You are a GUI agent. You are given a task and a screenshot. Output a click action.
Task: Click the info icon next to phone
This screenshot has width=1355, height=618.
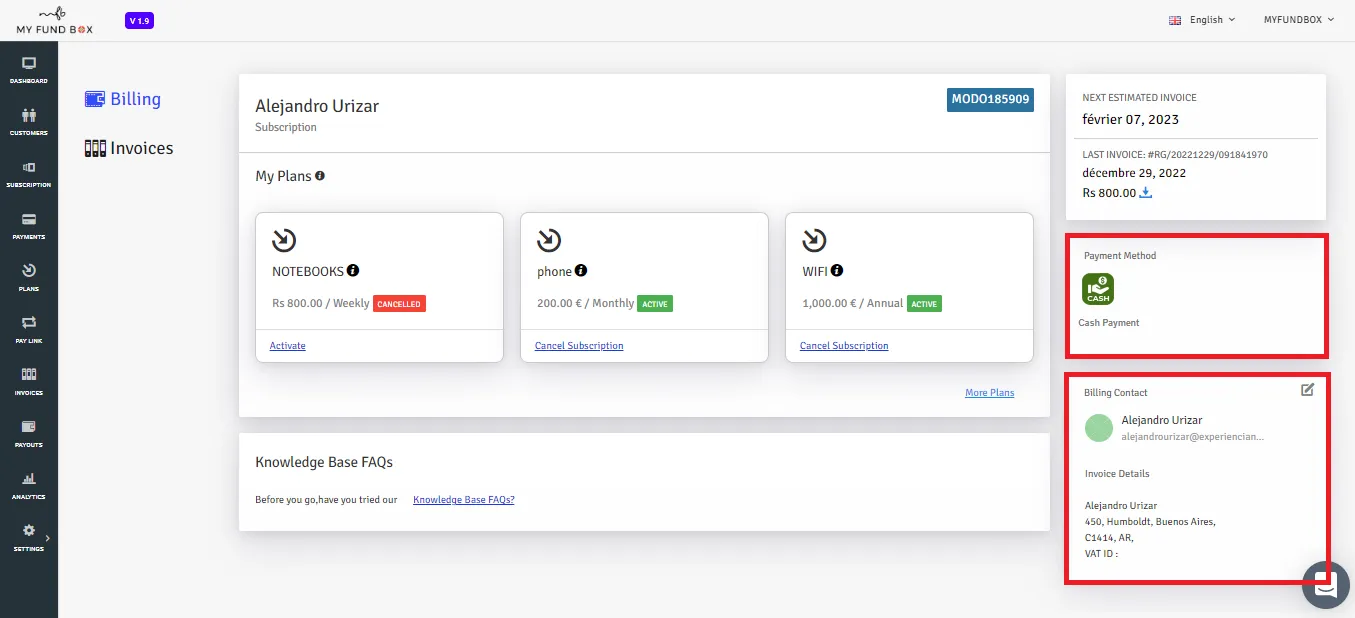click(581, 271)
